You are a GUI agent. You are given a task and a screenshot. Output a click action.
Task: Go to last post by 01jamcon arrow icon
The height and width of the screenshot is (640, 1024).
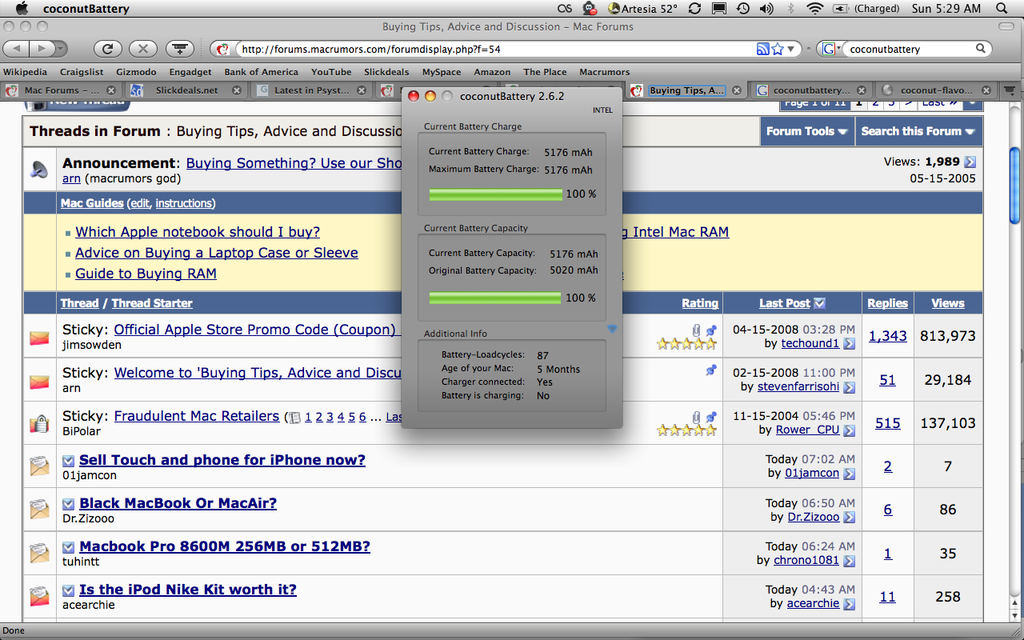[x=848, y=473]
